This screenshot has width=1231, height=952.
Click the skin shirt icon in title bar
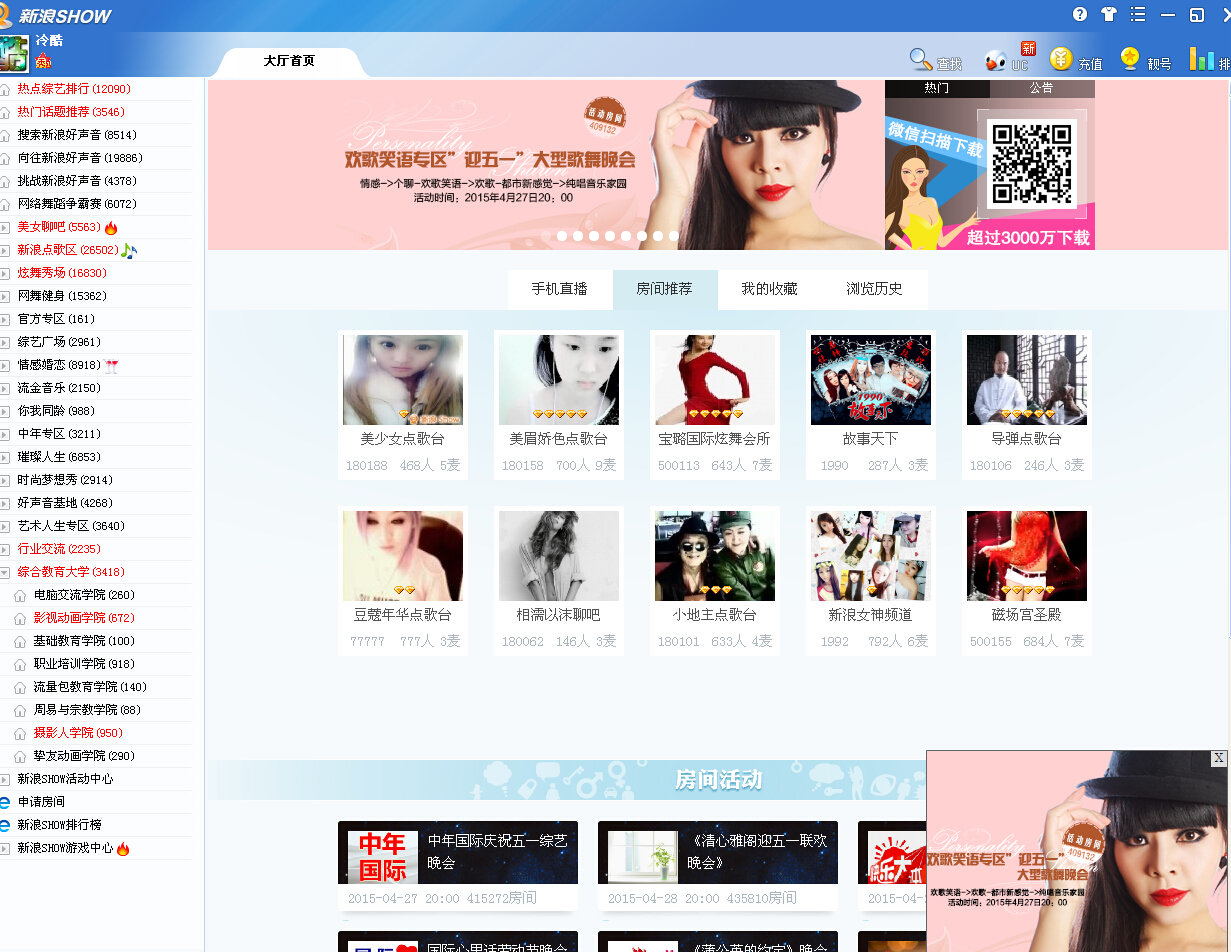[x=1108, y=14]
